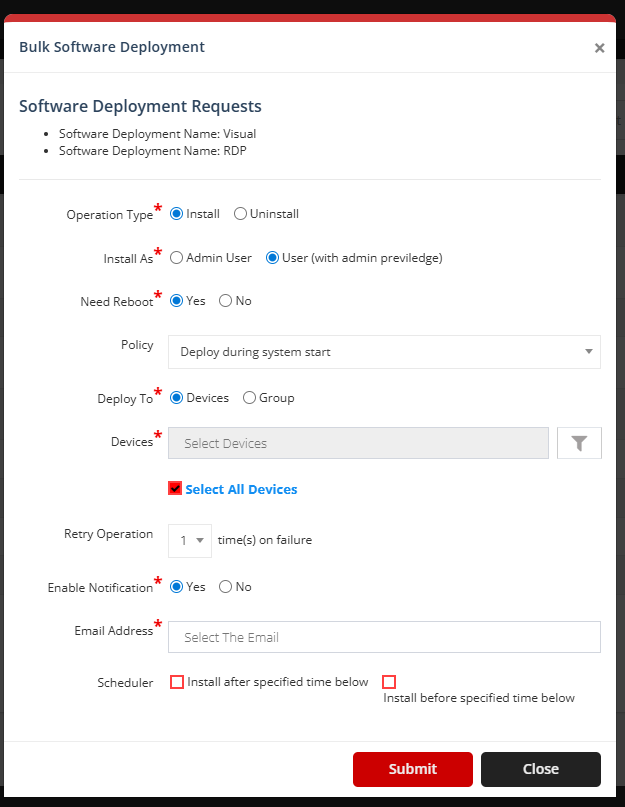
Task: Open the device filter icon
Action: tap(579, 442)
